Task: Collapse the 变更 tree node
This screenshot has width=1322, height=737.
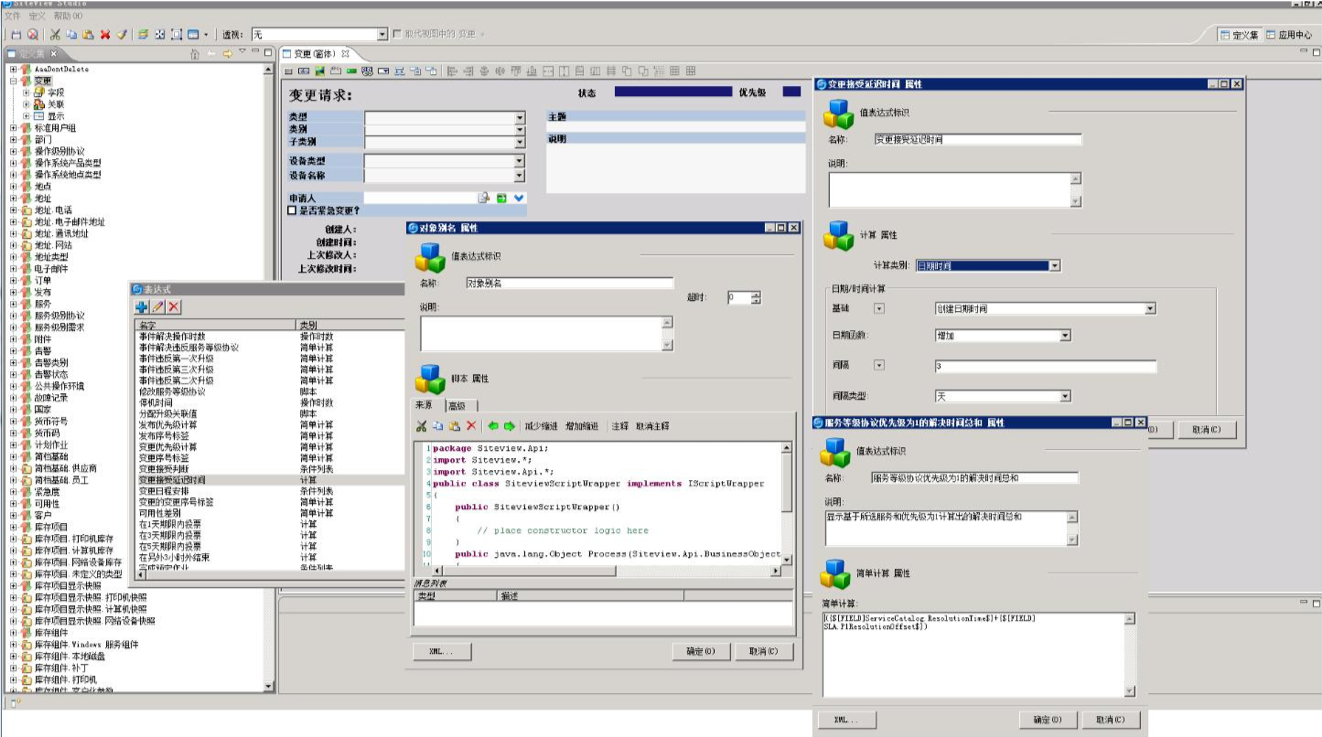Action: click(x=13, y=81)
